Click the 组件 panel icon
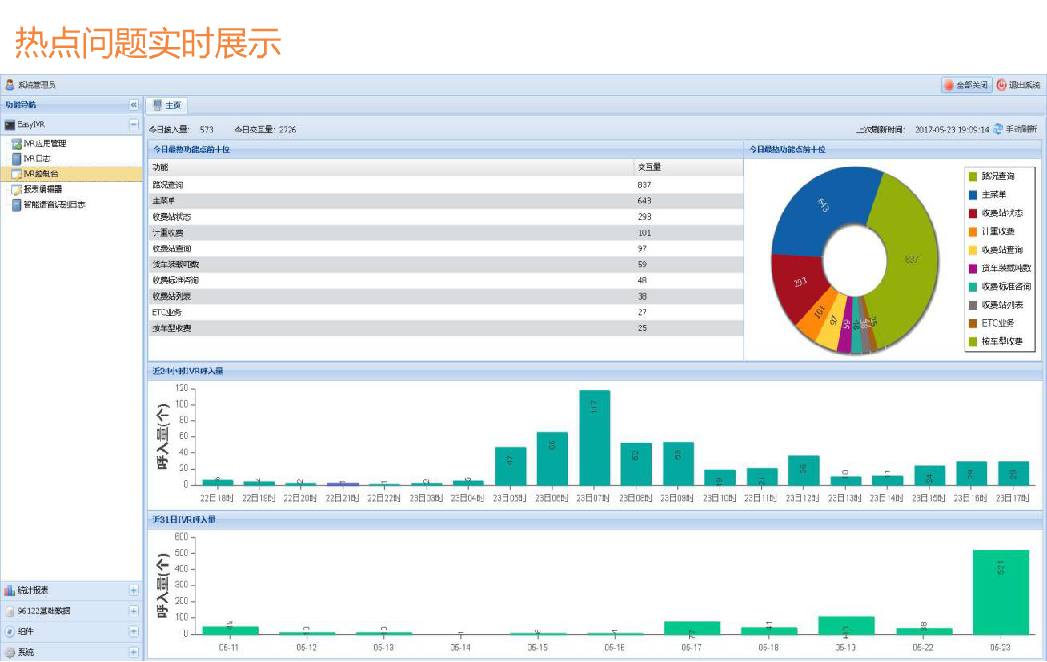 tap(10, 631)
